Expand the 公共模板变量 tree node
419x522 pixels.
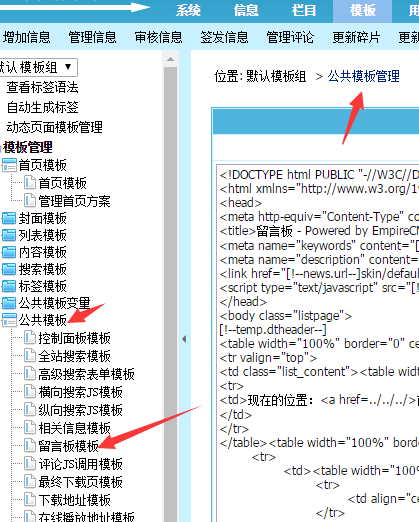click(54, 303)
